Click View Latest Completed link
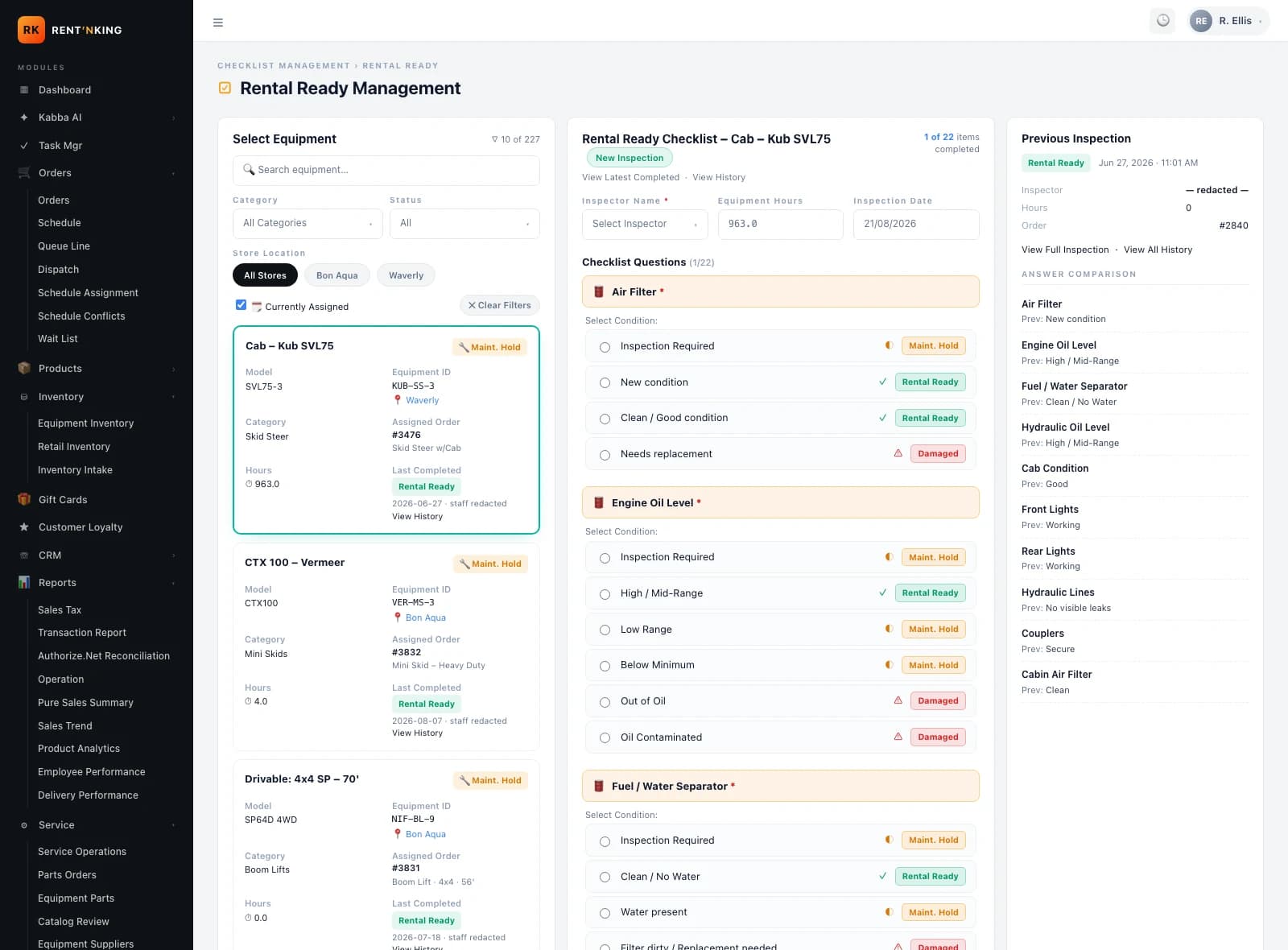1288x950 pixels. (x=630, y=177)
